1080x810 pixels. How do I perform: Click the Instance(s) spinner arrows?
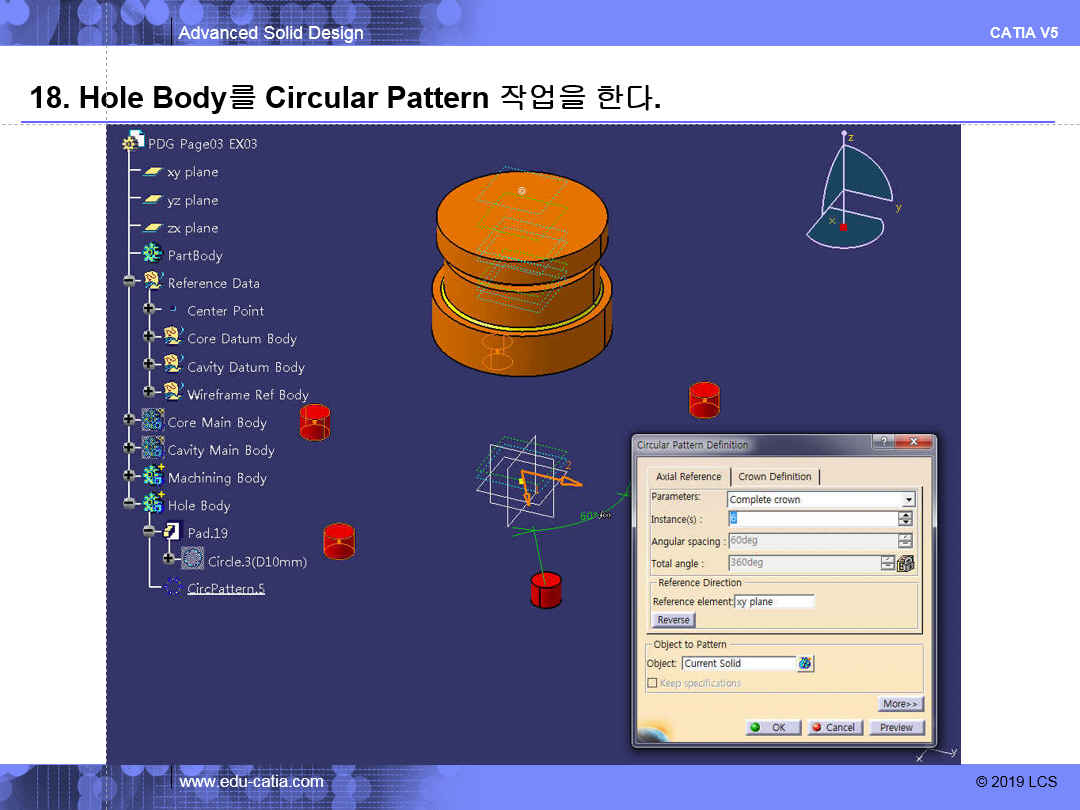(x=905, y=519)
